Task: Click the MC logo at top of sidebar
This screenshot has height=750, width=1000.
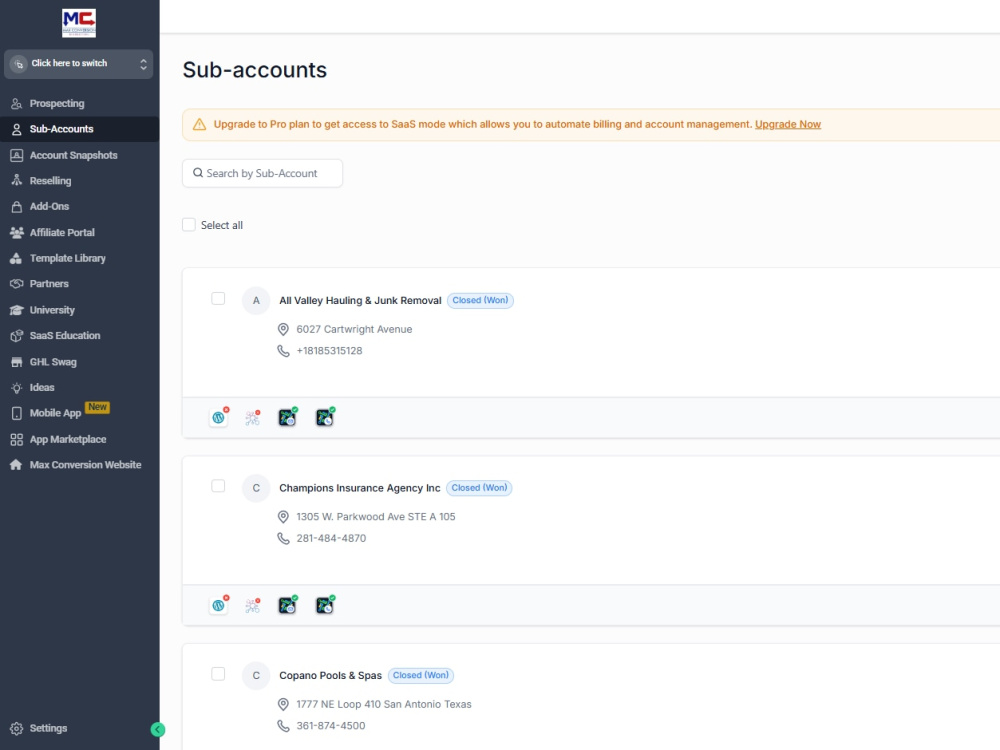Action: 79,23
